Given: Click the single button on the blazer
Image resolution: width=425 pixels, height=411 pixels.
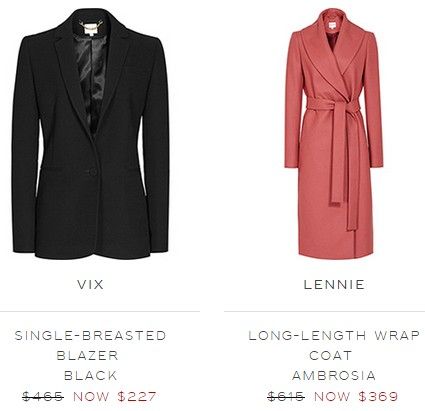Looking at the screenshot, I should [x=92, y=172].
